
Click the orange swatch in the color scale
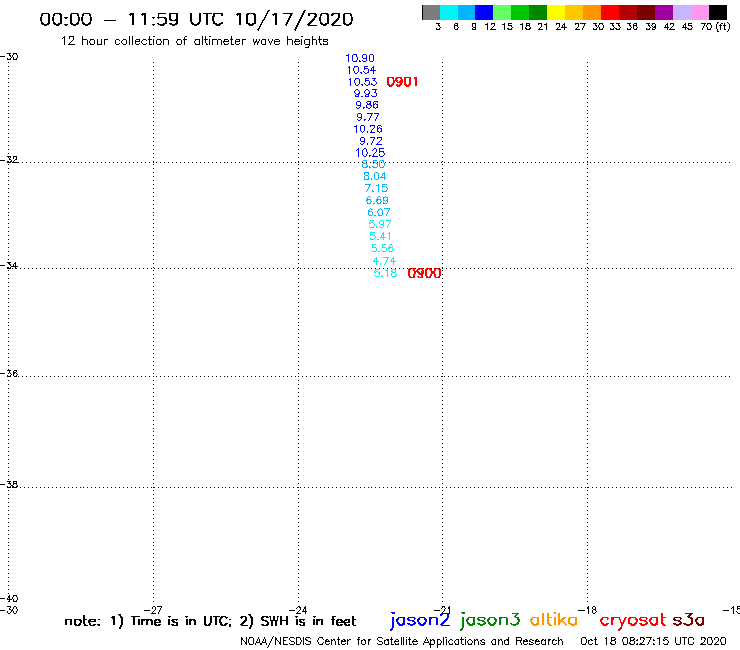592,12
